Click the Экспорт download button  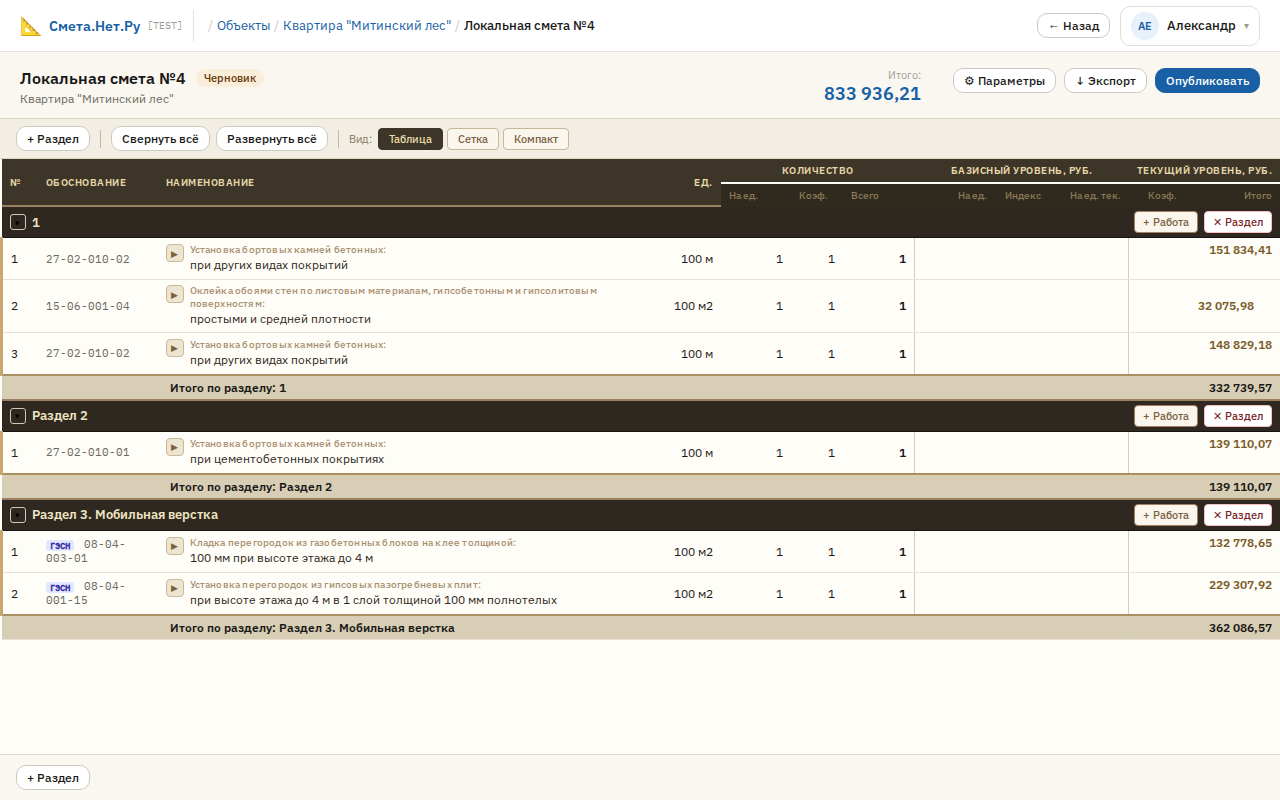click(x=1105, y=81)
